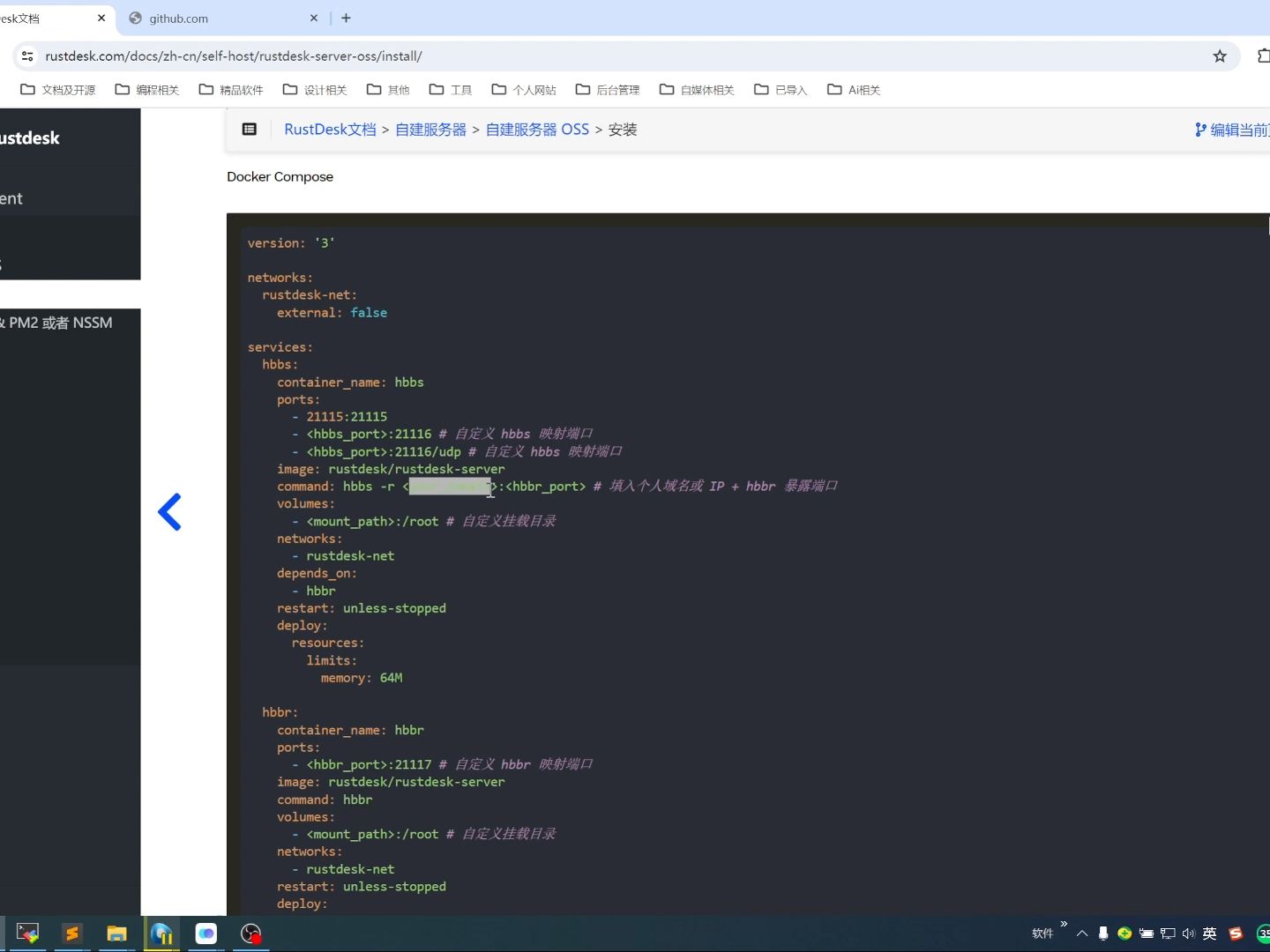1270x952 pixels.
Task: Close the RustDesk docs browser tab
Action: click(101, 18)
